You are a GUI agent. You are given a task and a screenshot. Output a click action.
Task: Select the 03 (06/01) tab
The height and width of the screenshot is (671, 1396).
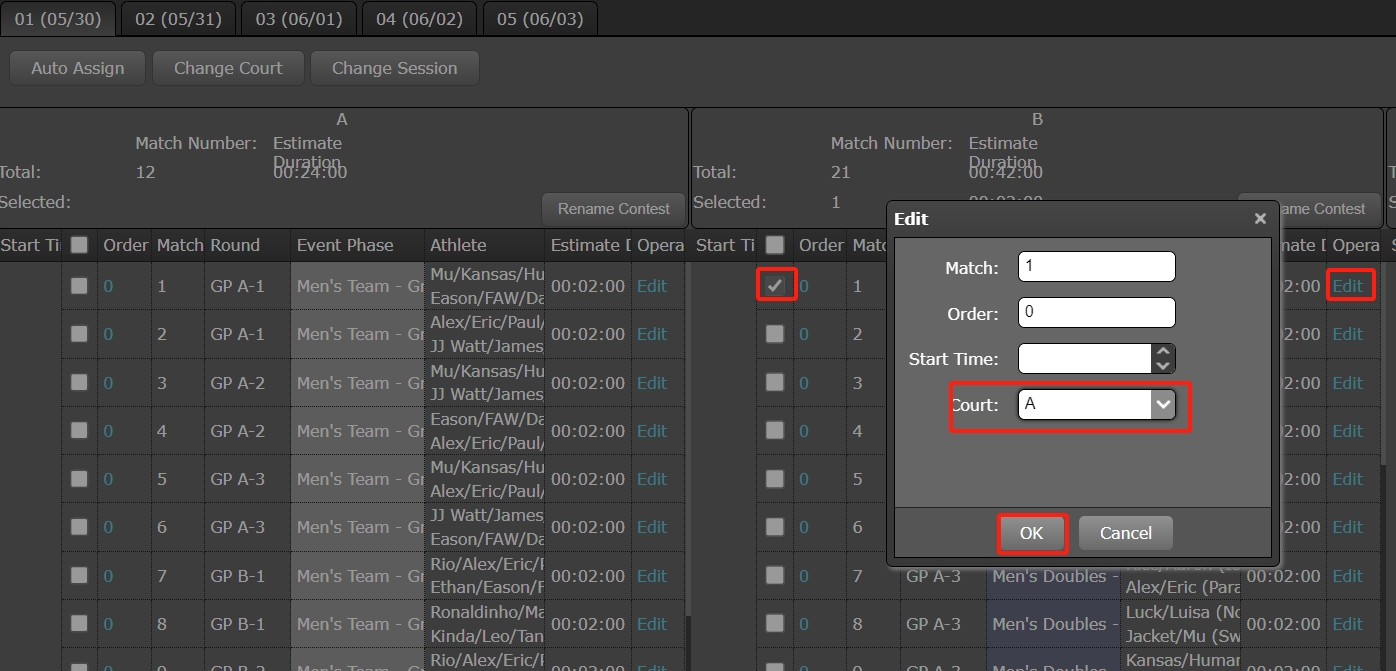coord(299,19)
